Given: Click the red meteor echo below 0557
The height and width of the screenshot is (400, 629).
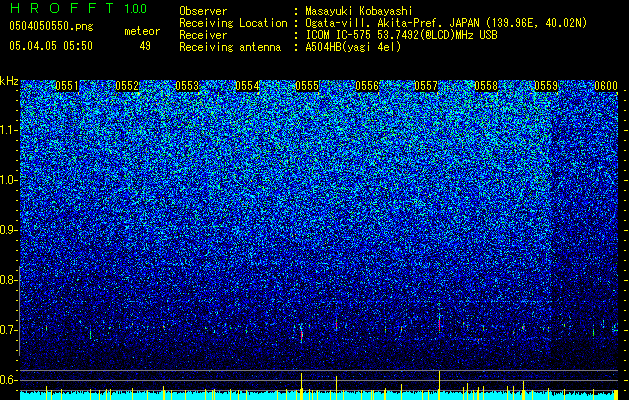Looking at the screenshot, I should click(440, 324).
